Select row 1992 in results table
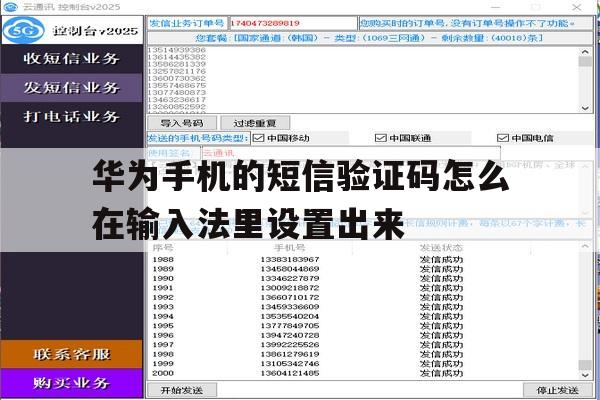This screenshot has height=400, width=600. 363,297
